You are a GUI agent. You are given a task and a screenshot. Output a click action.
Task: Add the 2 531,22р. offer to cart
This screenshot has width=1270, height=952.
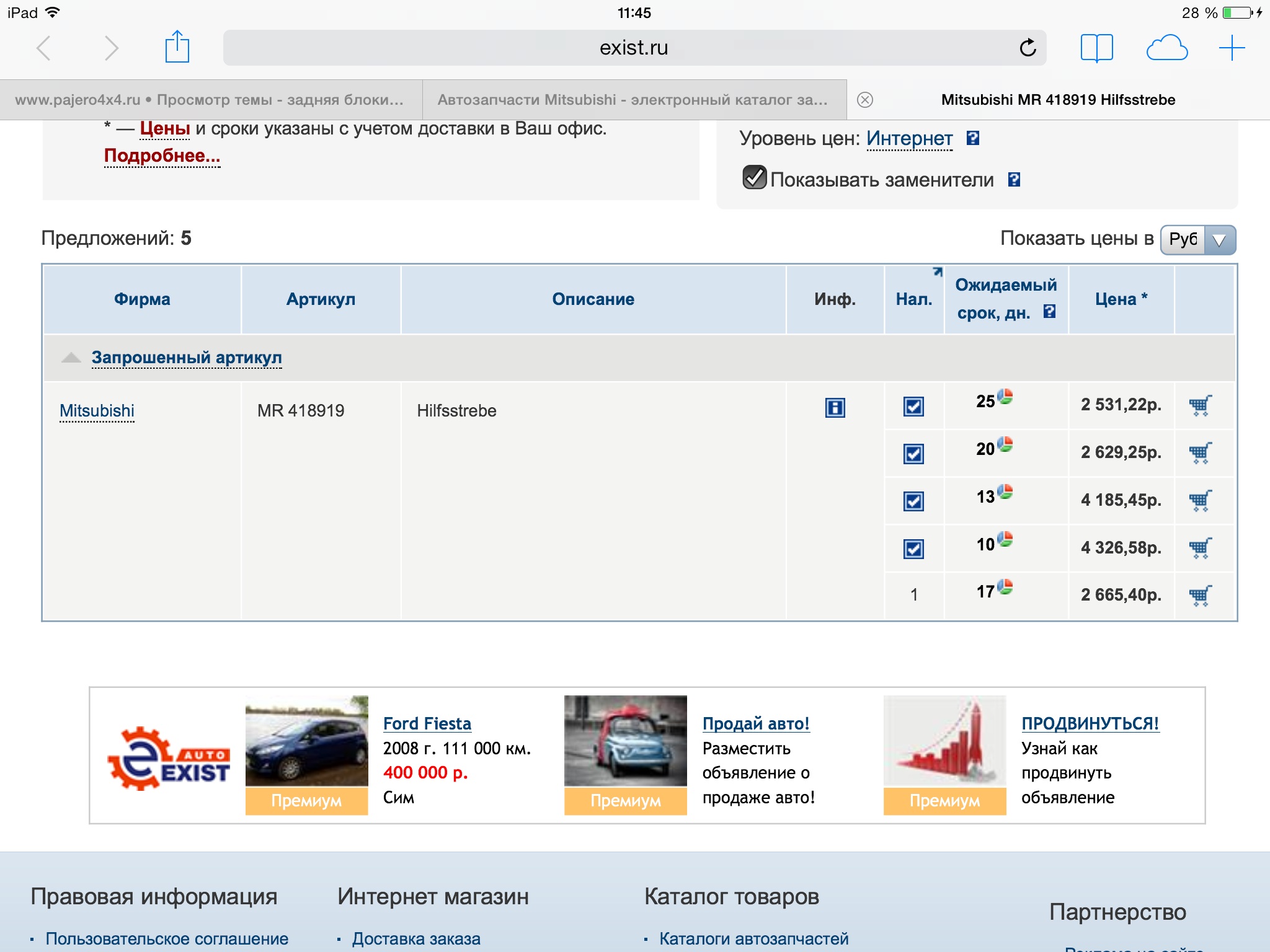(1200, 406)
